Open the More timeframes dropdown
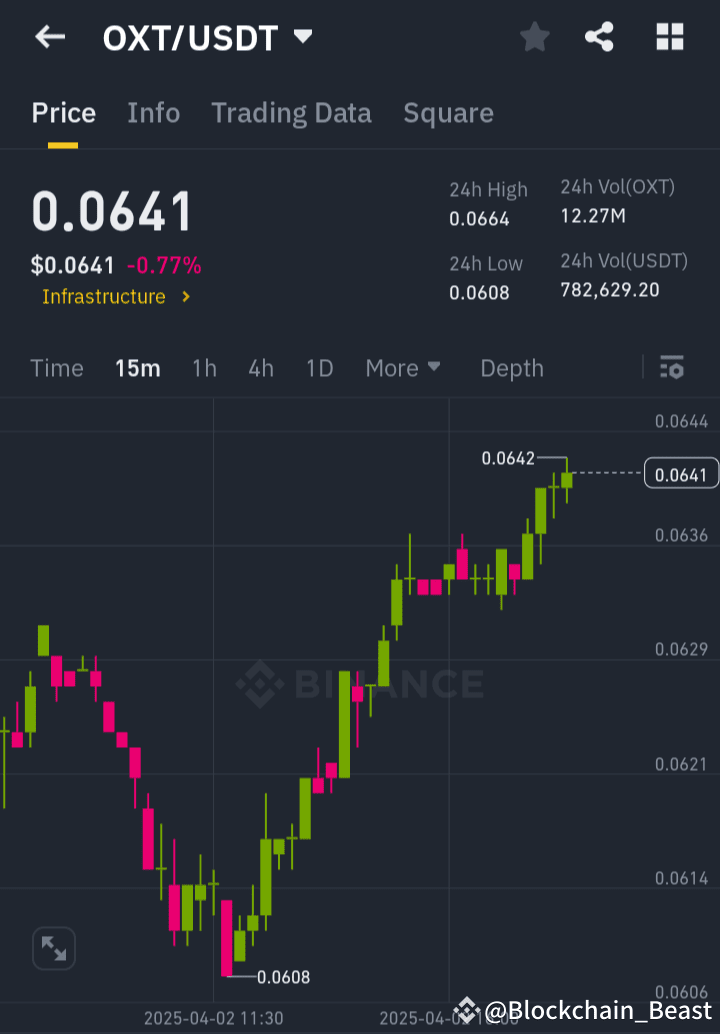 (403, 367)
